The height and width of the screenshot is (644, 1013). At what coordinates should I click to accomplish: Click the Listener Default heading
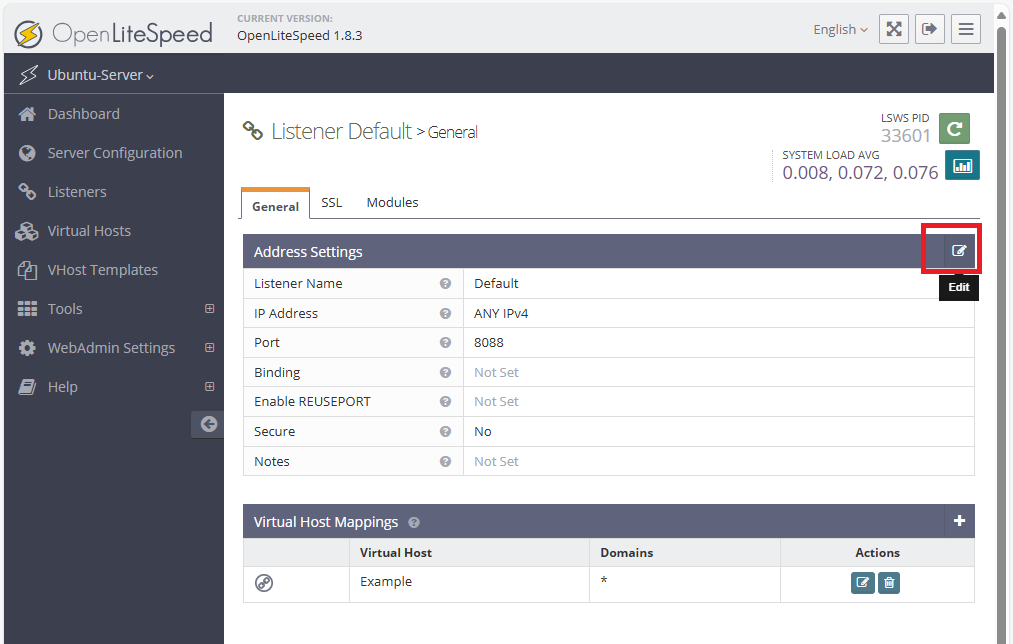pyautogui.click(x=341, y=132)
